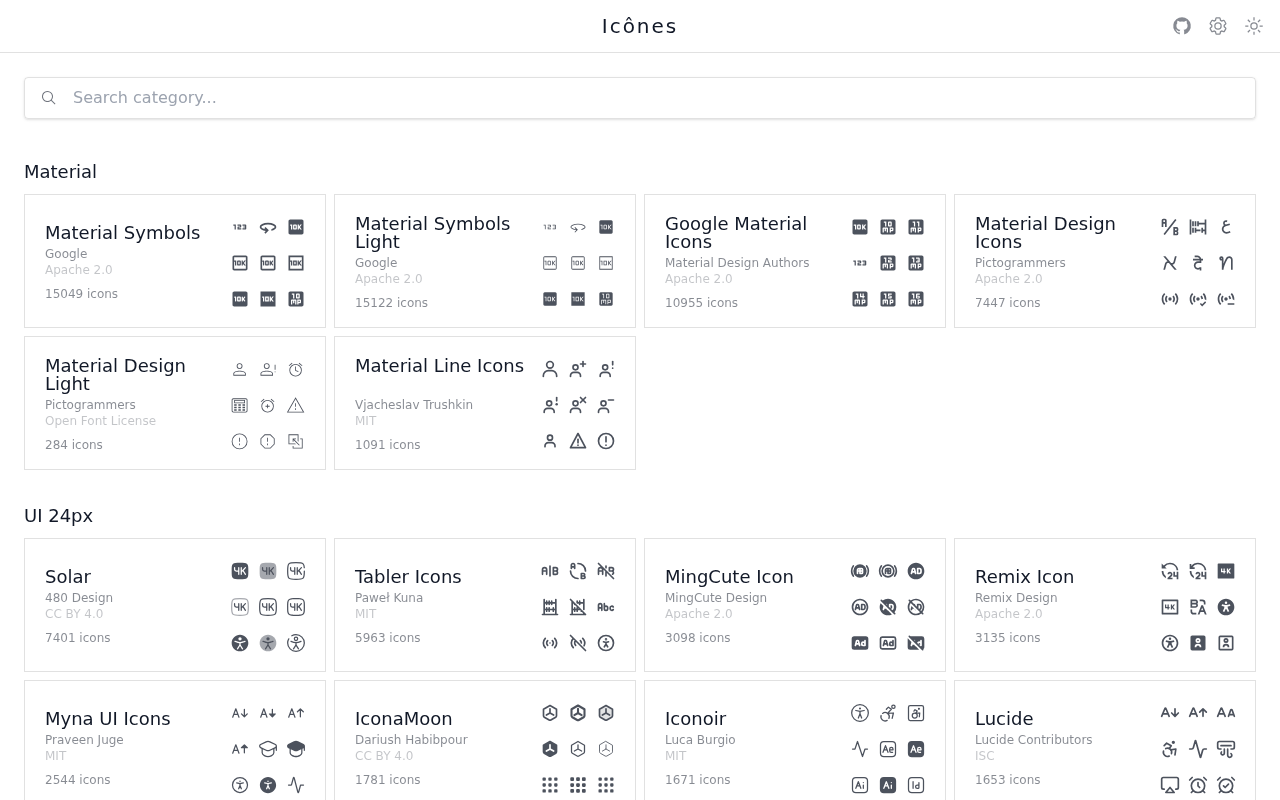This screenshot has height=800, width=1280.
Task: Open the Remix Icon set
Action: click(1024, 576)
